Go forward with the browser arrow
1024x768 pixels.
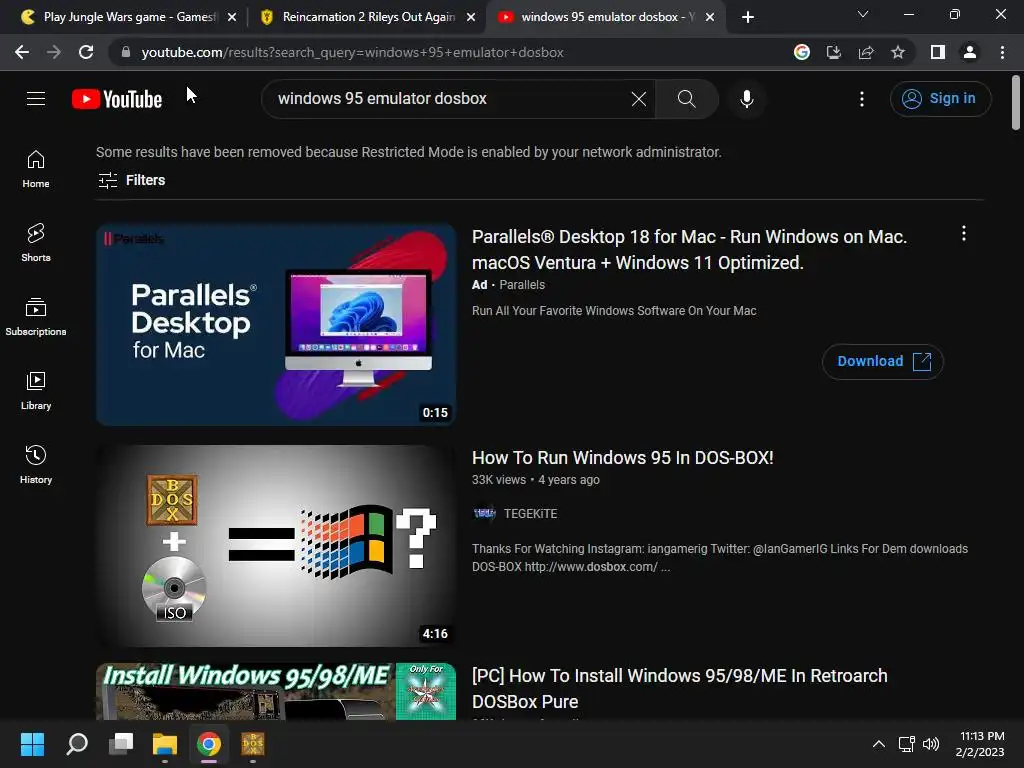54,52
